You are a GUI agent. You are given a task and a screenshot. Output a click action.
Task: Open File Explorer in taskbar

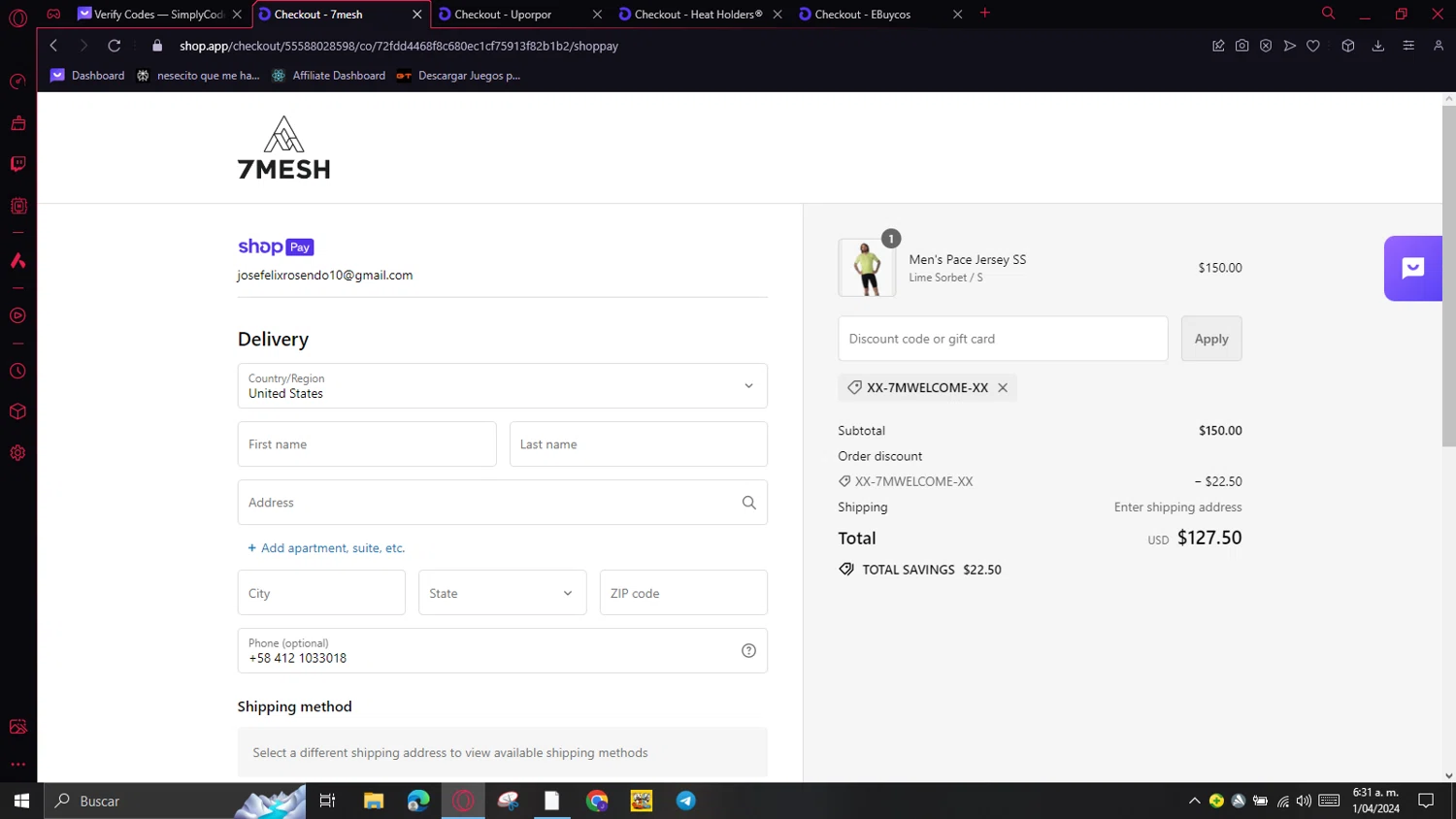(374, 801)
